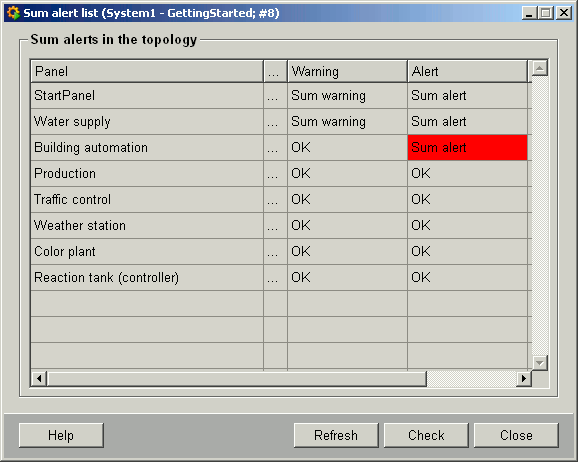Click the gear application icon in title bar

coord(13,13)
